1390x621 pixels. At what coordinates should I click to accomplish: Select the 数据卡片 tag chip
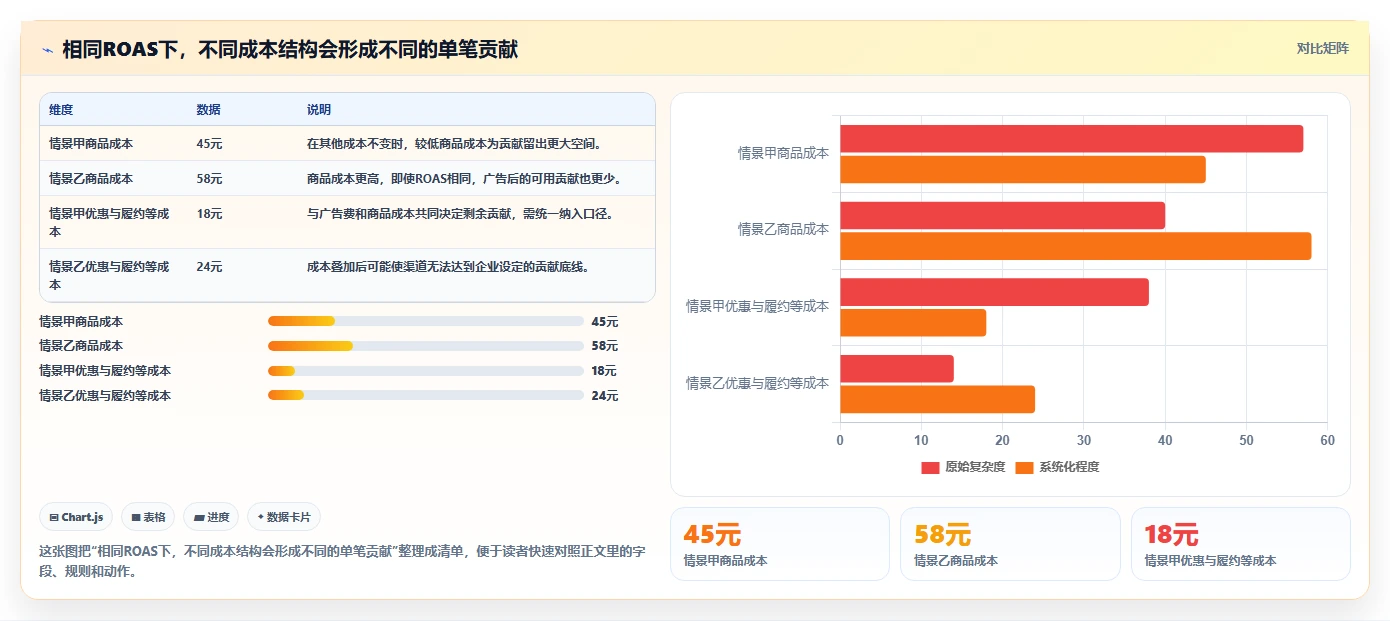coord(284,517)
